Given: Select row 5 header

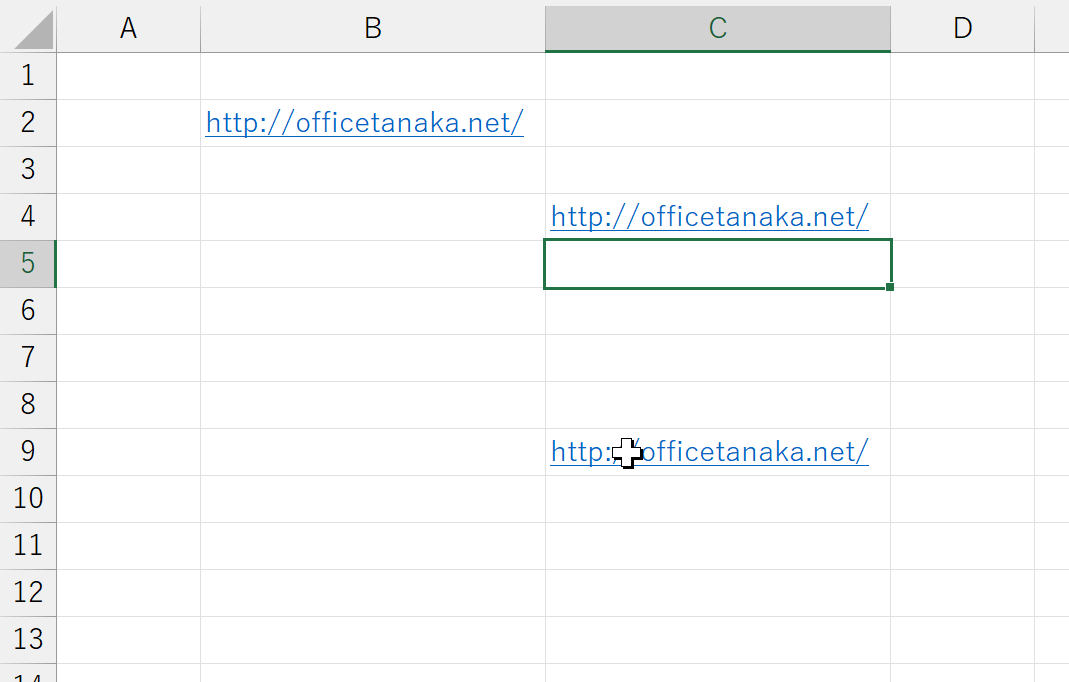Looking at the screenshot, I should (28, 264).
